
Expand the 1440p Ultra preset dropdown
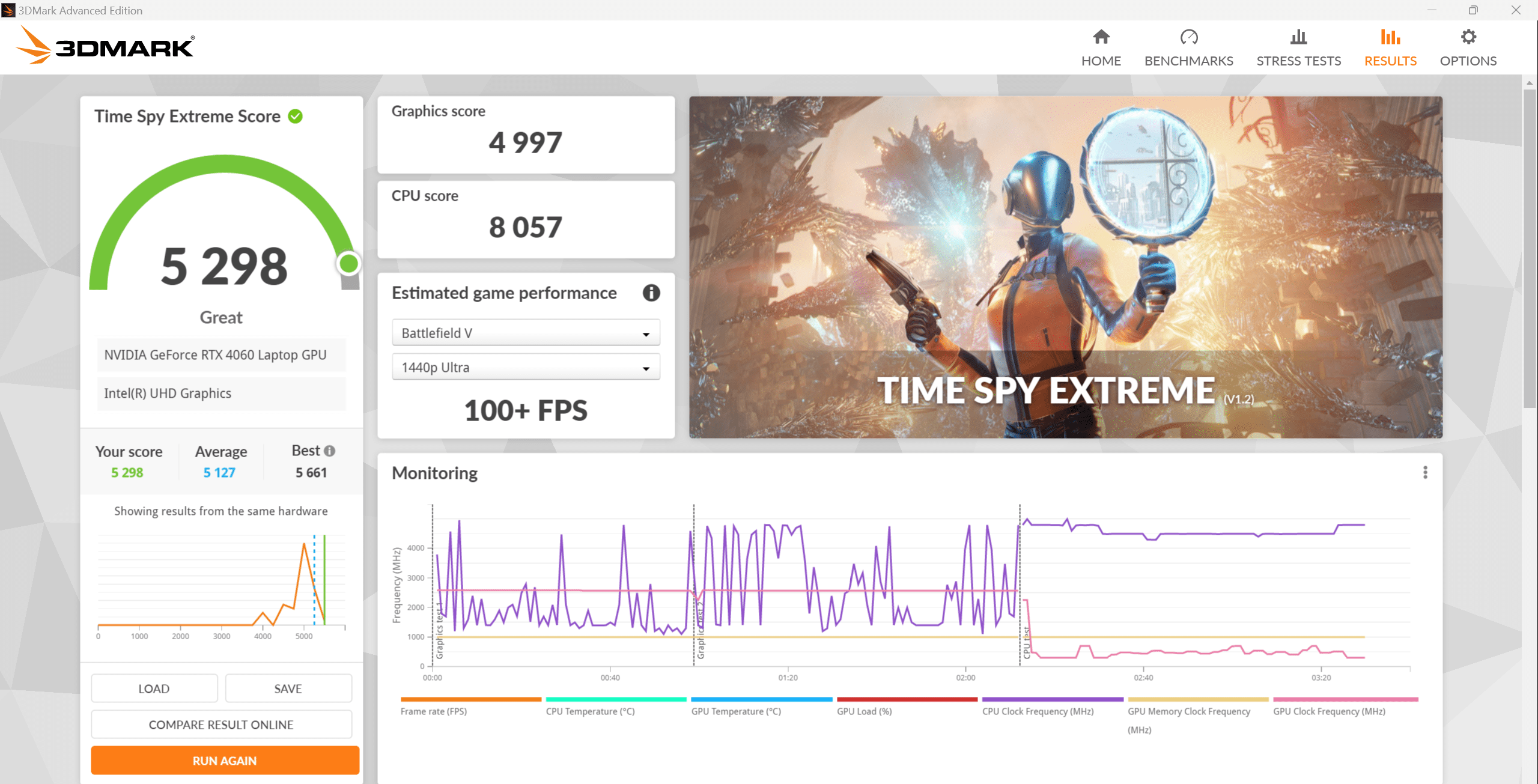point(526,367)
